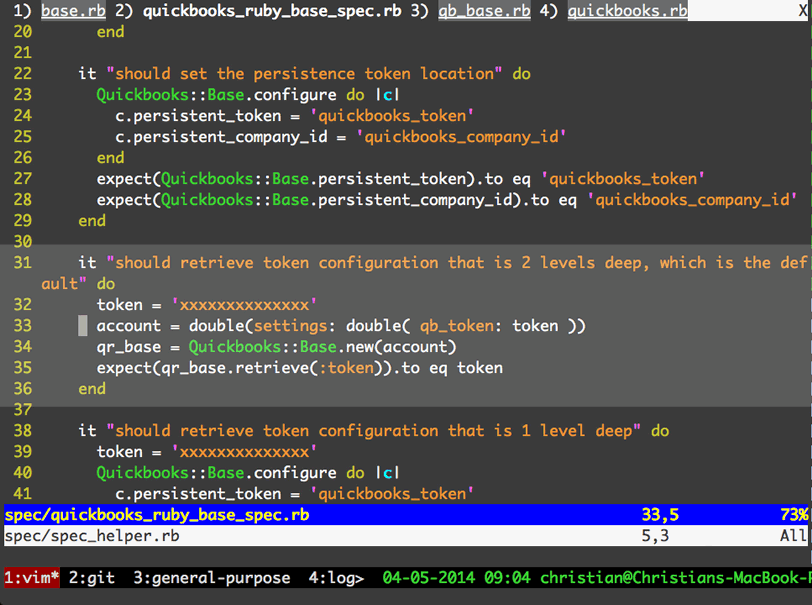Click line number 22 in gutter
The height and width of the screenshot is (605, 812).
click(22, 74)
